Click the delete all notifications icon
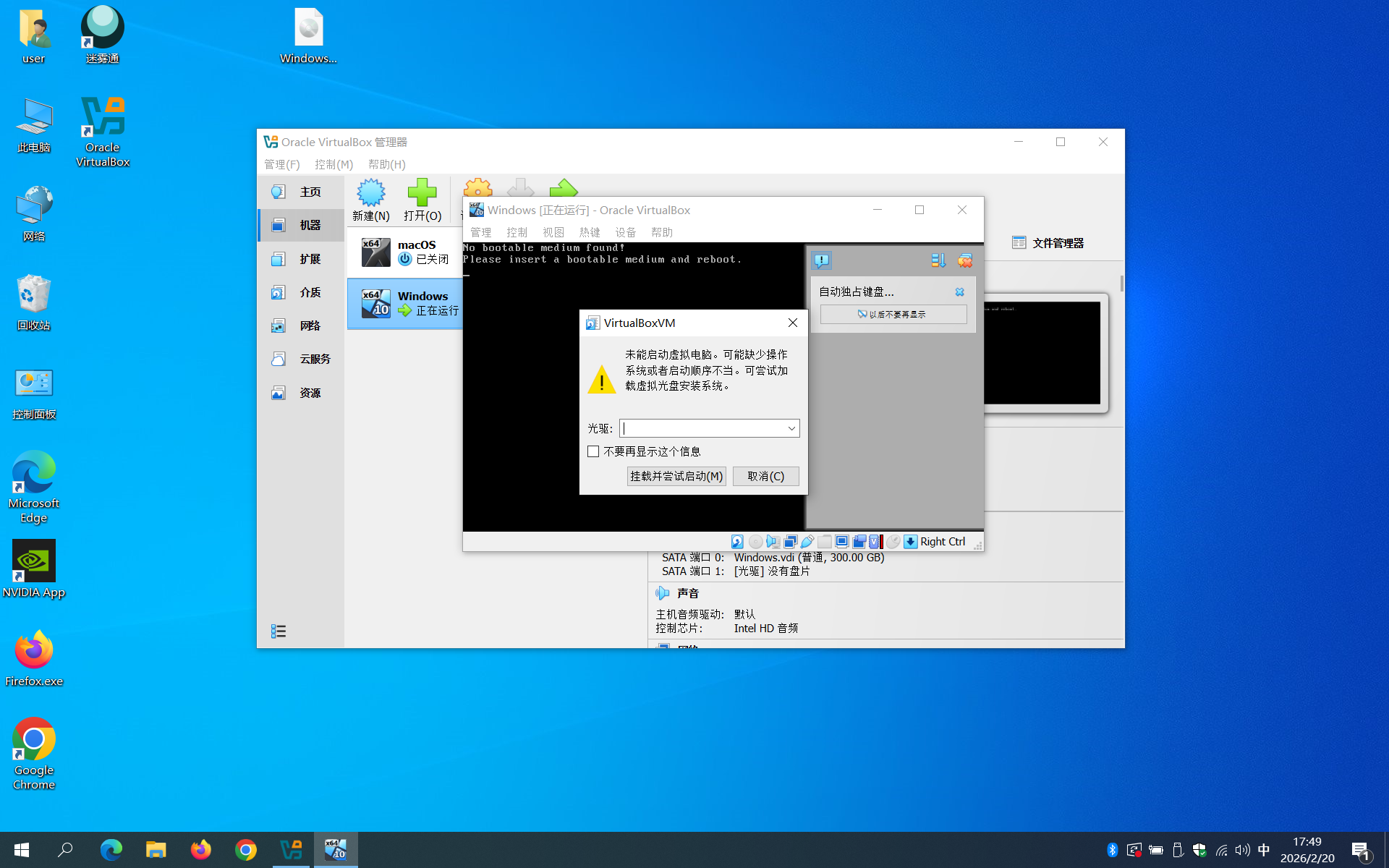The width and height of the screenshot is (1389, 868). (965, 260)
